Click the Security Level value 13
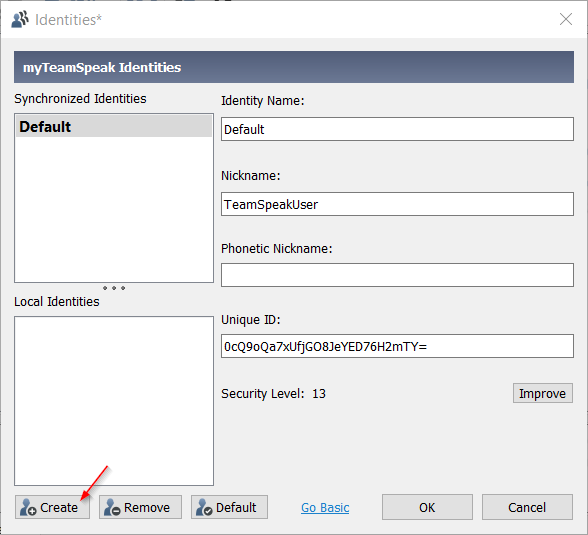The width and height of the screenshot is (588, 535). [319, 394]
